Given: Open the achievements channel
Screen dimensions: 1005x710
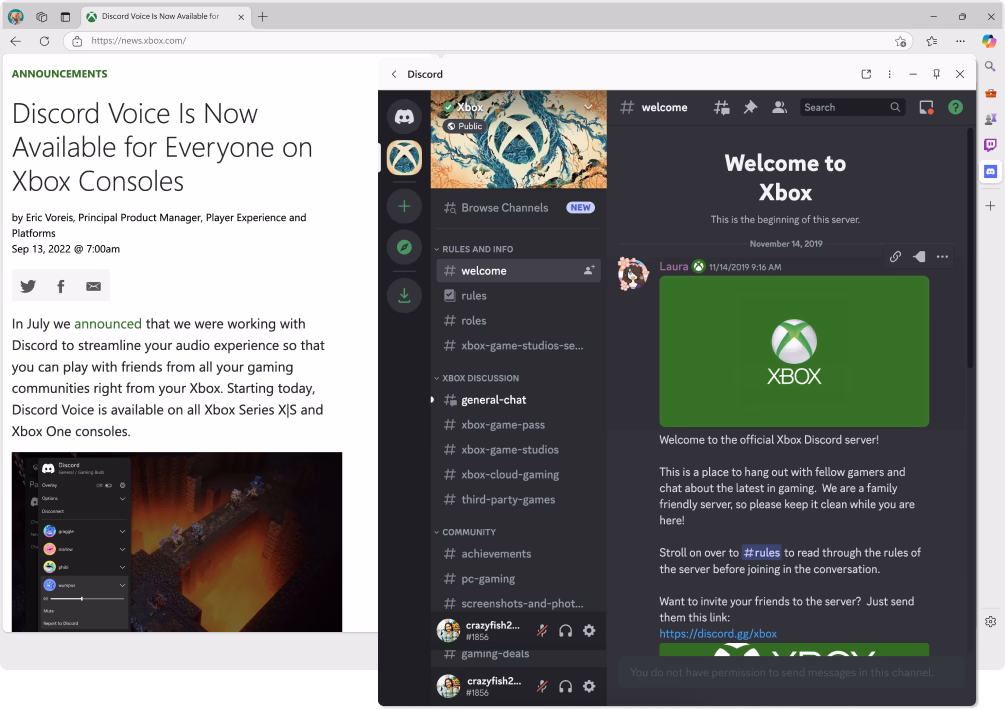Looking at the screenshot, I should [x=519, y=554].
